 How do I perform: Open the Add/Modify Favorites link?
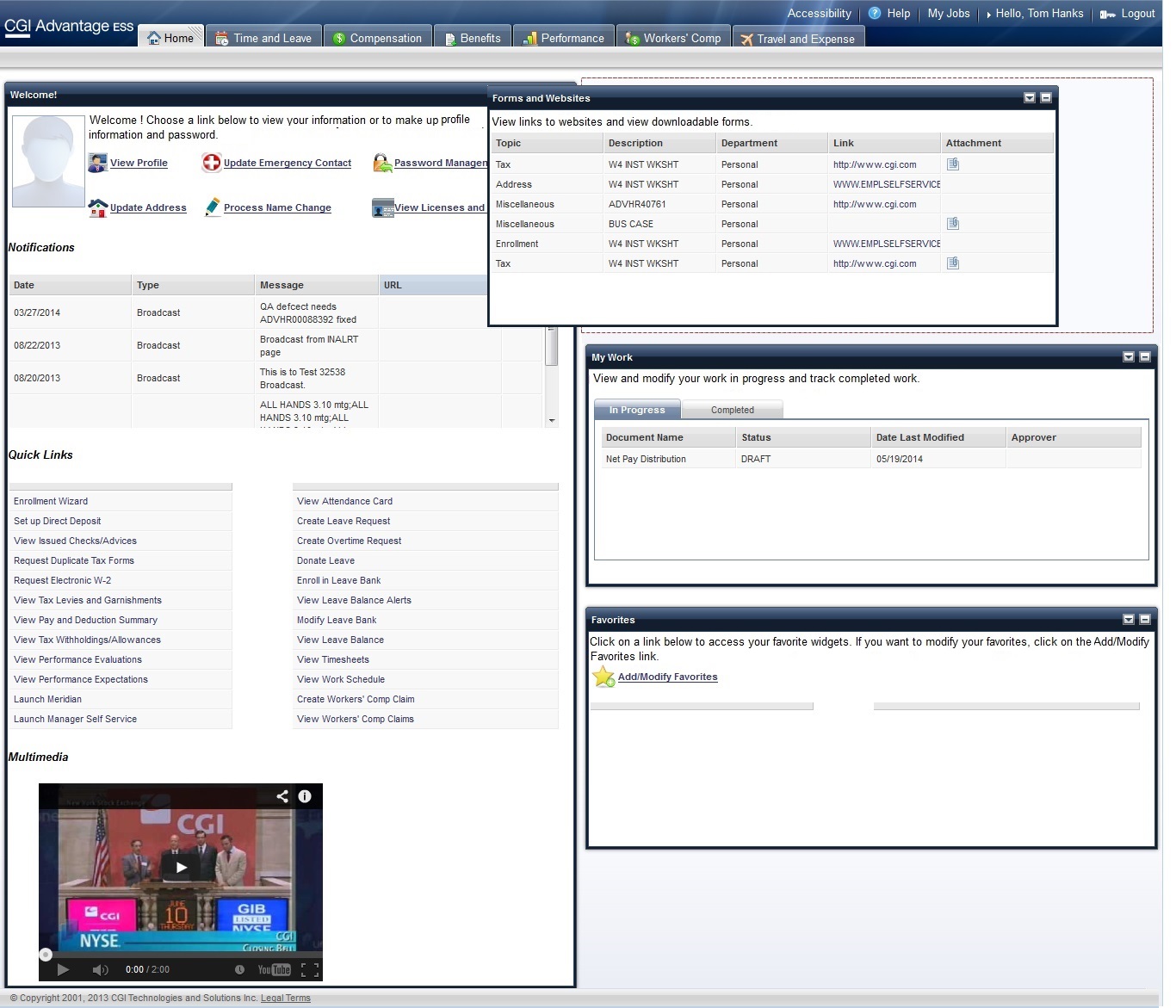coord(667,677)
